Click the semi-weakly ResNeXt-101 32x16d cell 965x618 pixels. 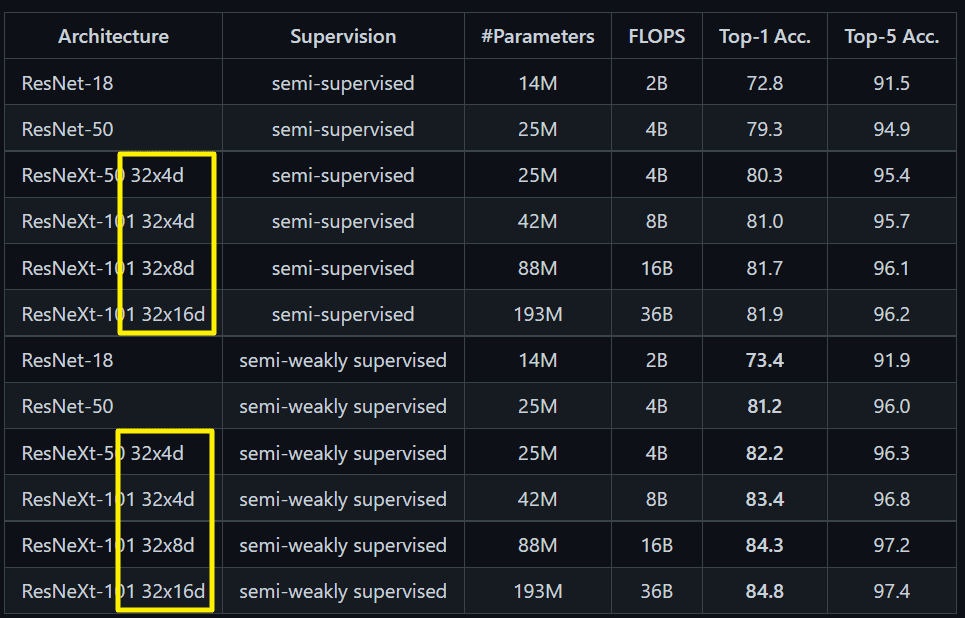point(113,592)
